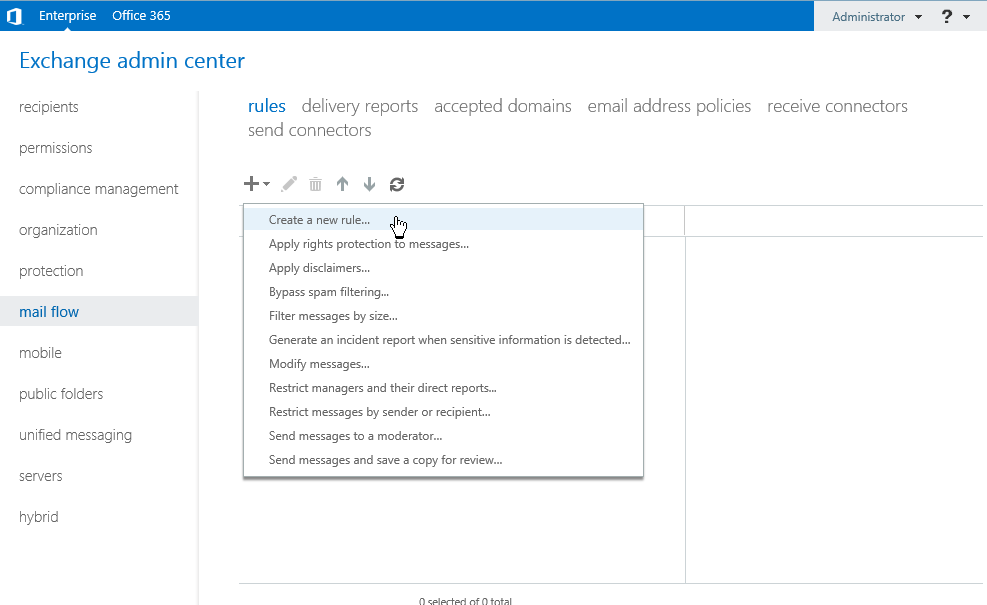Open the mobile section

(40, 353)
